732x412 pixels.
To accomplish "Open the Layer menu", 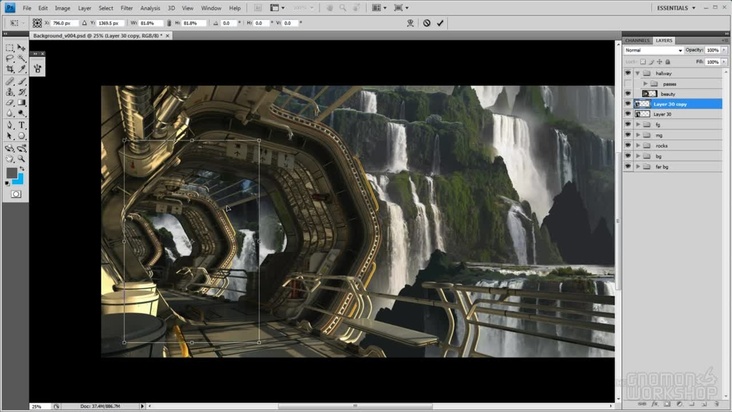I will 84,8.
